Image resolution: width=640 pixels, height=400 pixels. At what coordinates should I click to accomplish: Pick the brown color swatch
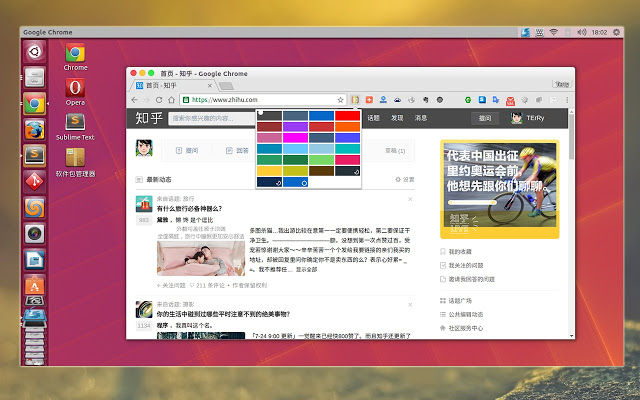321,171
